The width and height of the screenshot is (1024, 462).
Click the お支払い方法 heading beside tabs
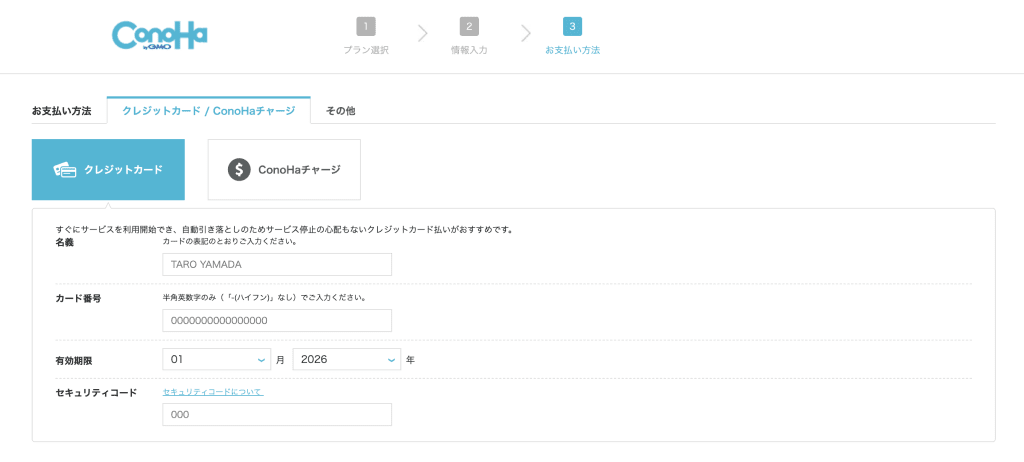[61, 111]
